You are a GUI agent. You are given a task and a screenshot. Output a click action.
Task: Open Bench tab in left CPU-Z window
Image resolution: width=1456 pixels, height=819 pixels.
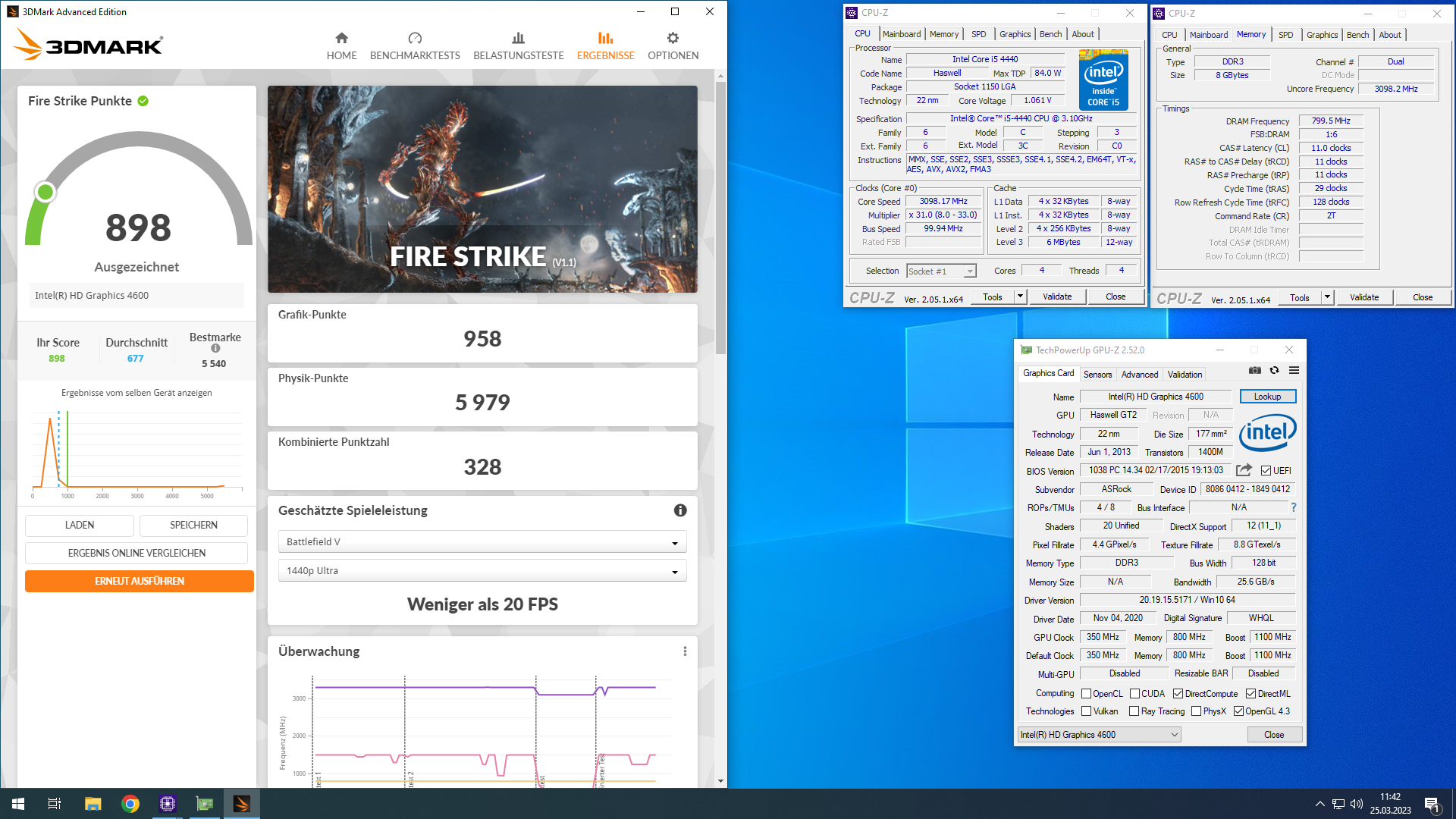coord(1050,34)
